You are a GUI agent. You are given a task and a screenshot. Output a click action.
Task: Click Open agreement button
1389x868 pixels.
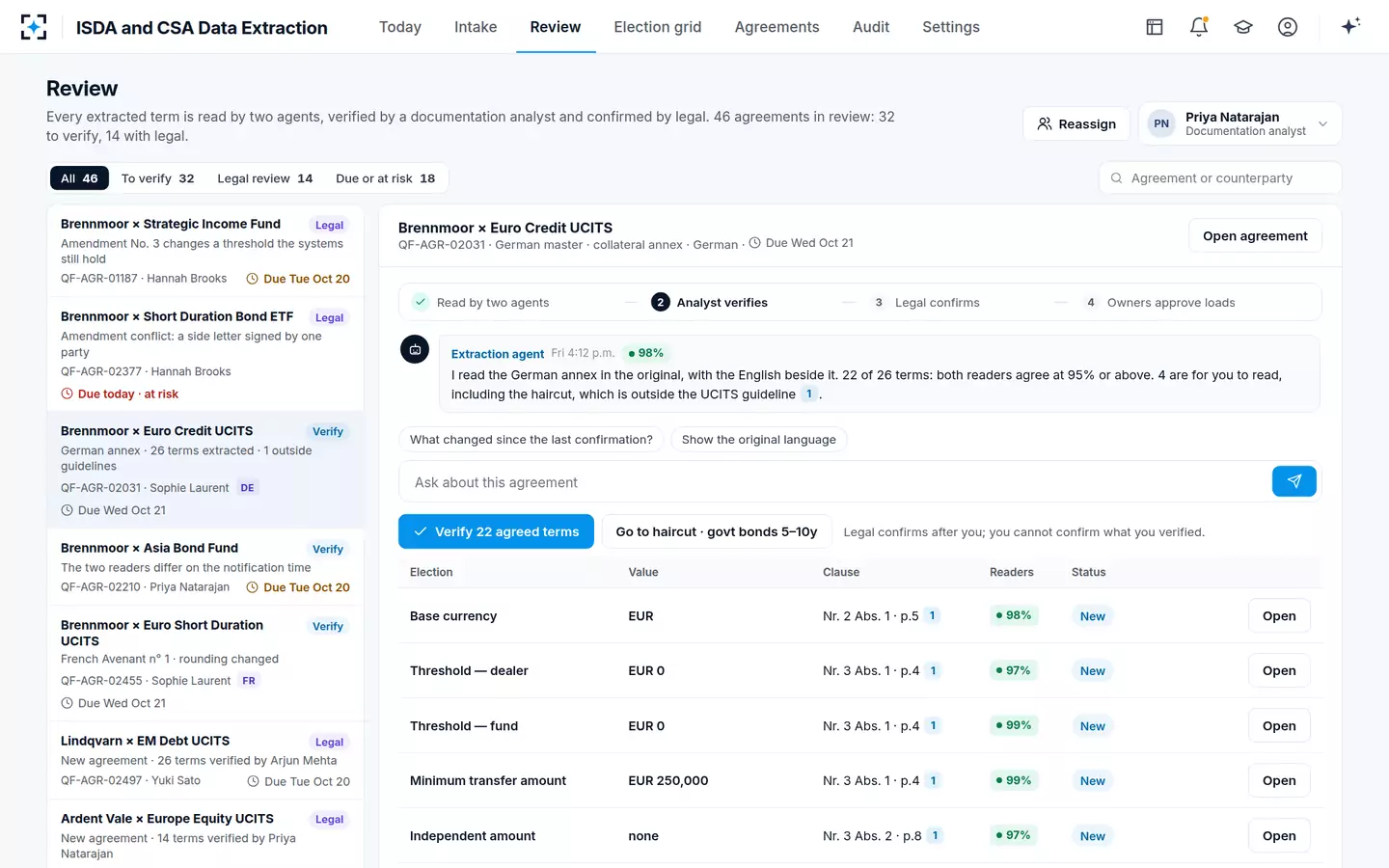coord(1255,235)
